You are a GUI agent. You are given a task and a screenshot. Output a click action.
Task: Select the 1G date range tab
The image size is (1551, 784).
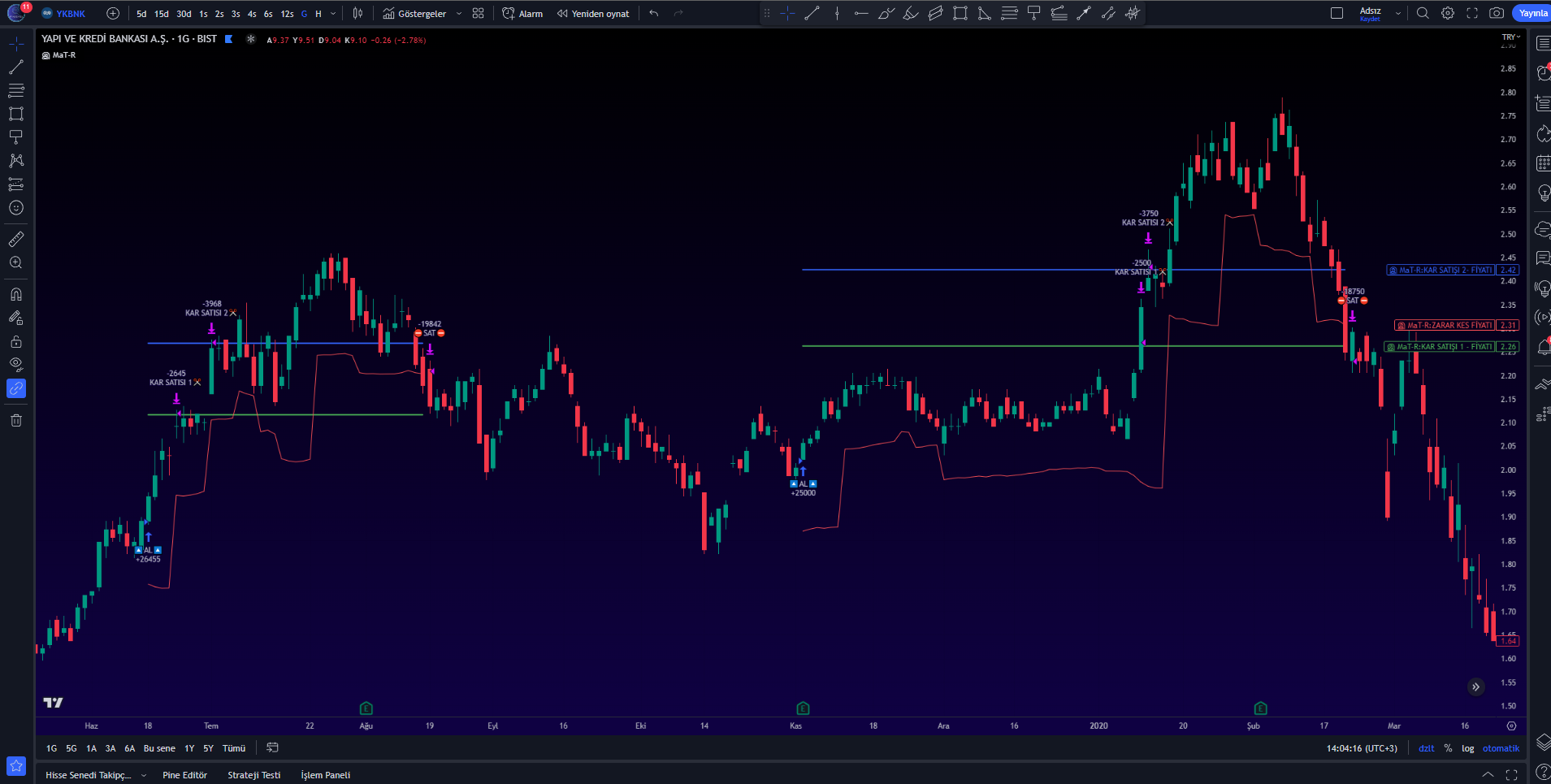pyautogui.click(x=52, y=748)
